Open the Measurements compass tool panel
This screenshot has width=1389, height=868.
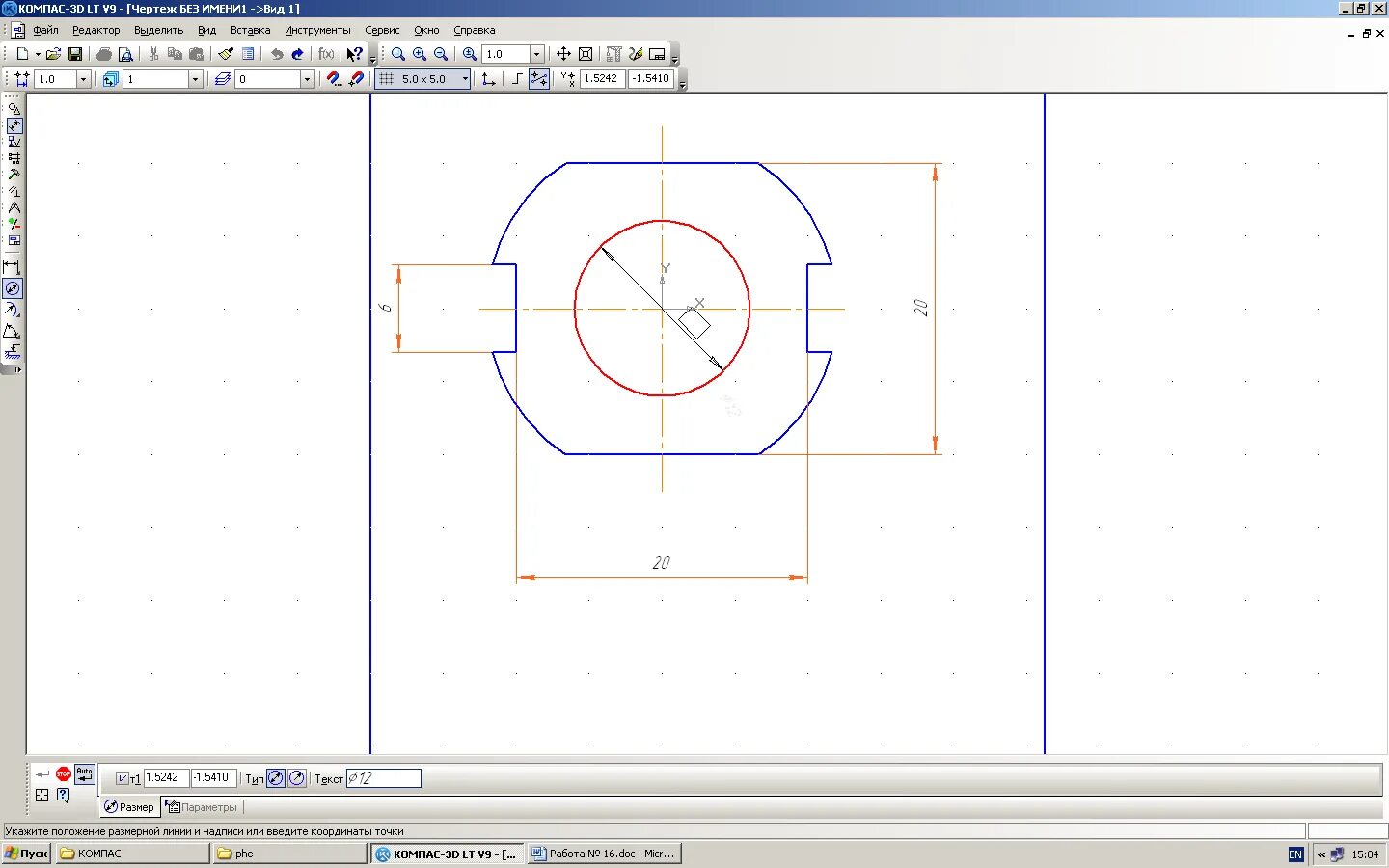[x=14, y=207]
